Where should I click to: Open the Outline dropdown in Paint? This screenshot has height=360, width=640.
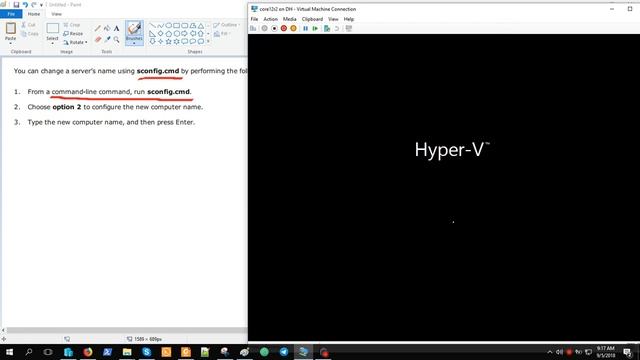click(x=226, y=25)
